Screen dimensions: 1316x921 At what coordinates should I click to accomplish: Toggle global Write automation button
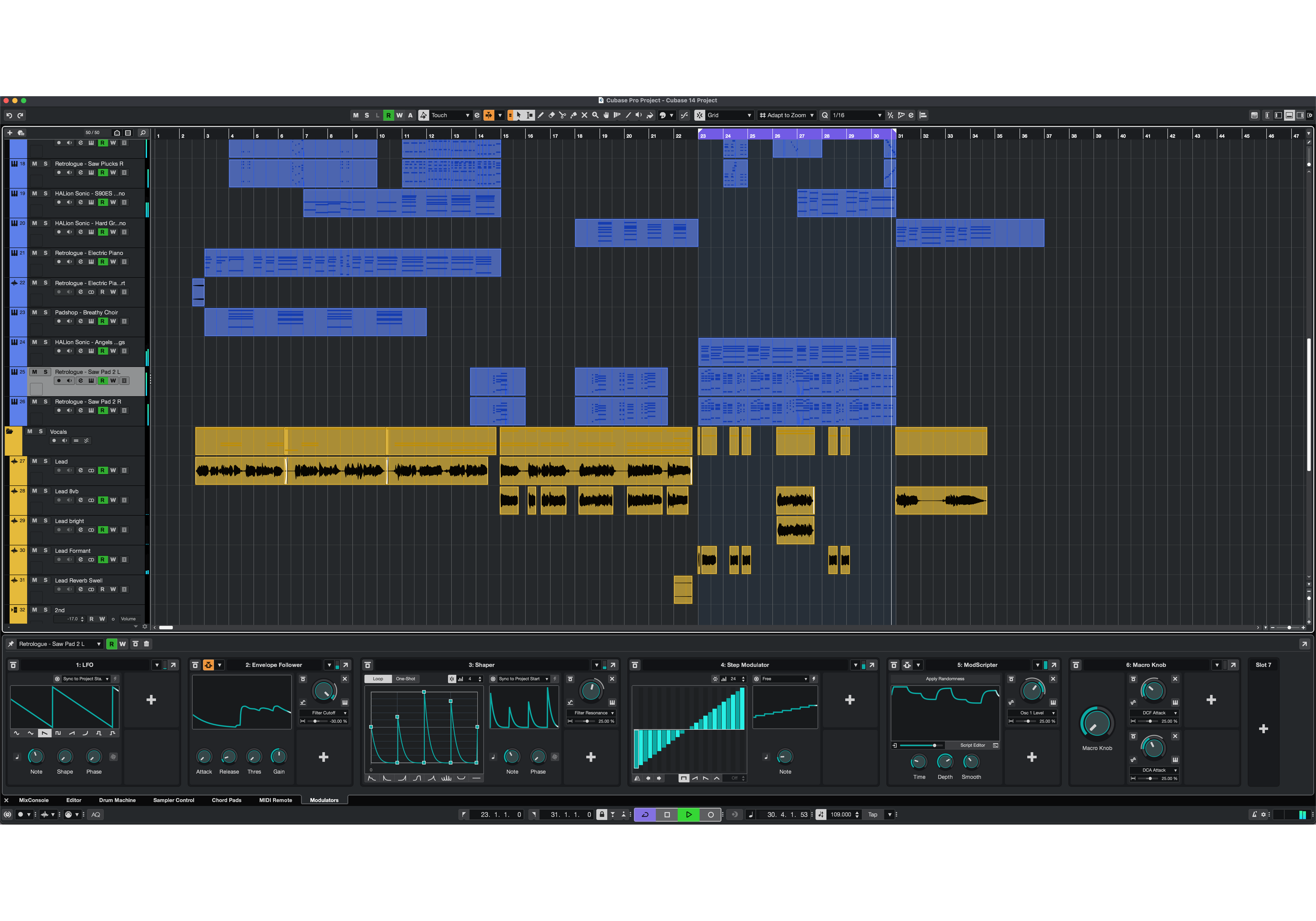399,115
